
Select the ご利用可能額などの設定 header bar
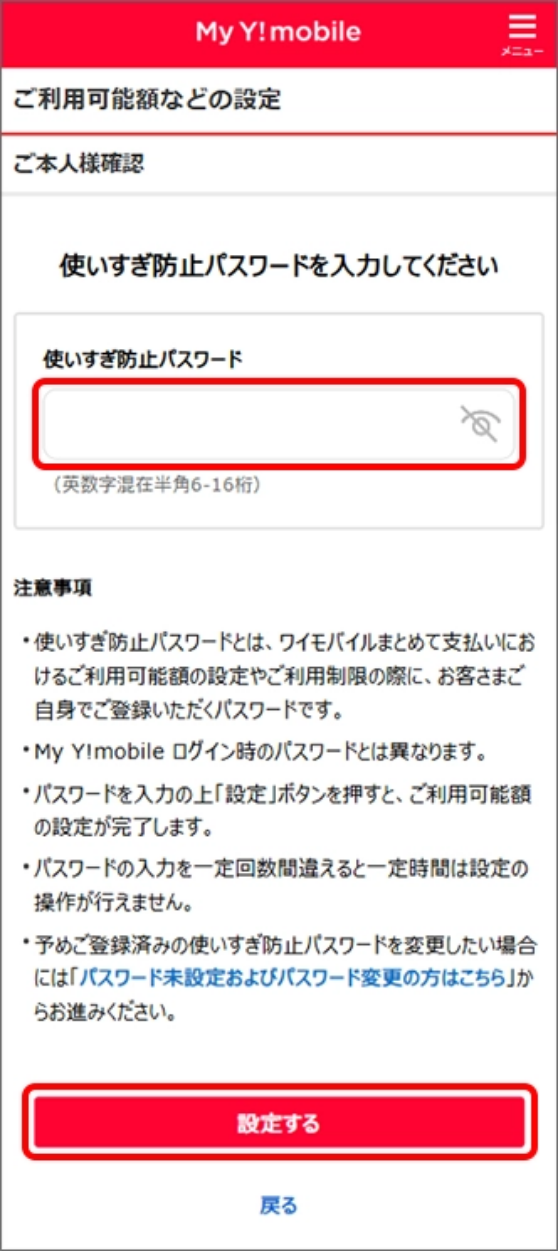coord(279,99)
